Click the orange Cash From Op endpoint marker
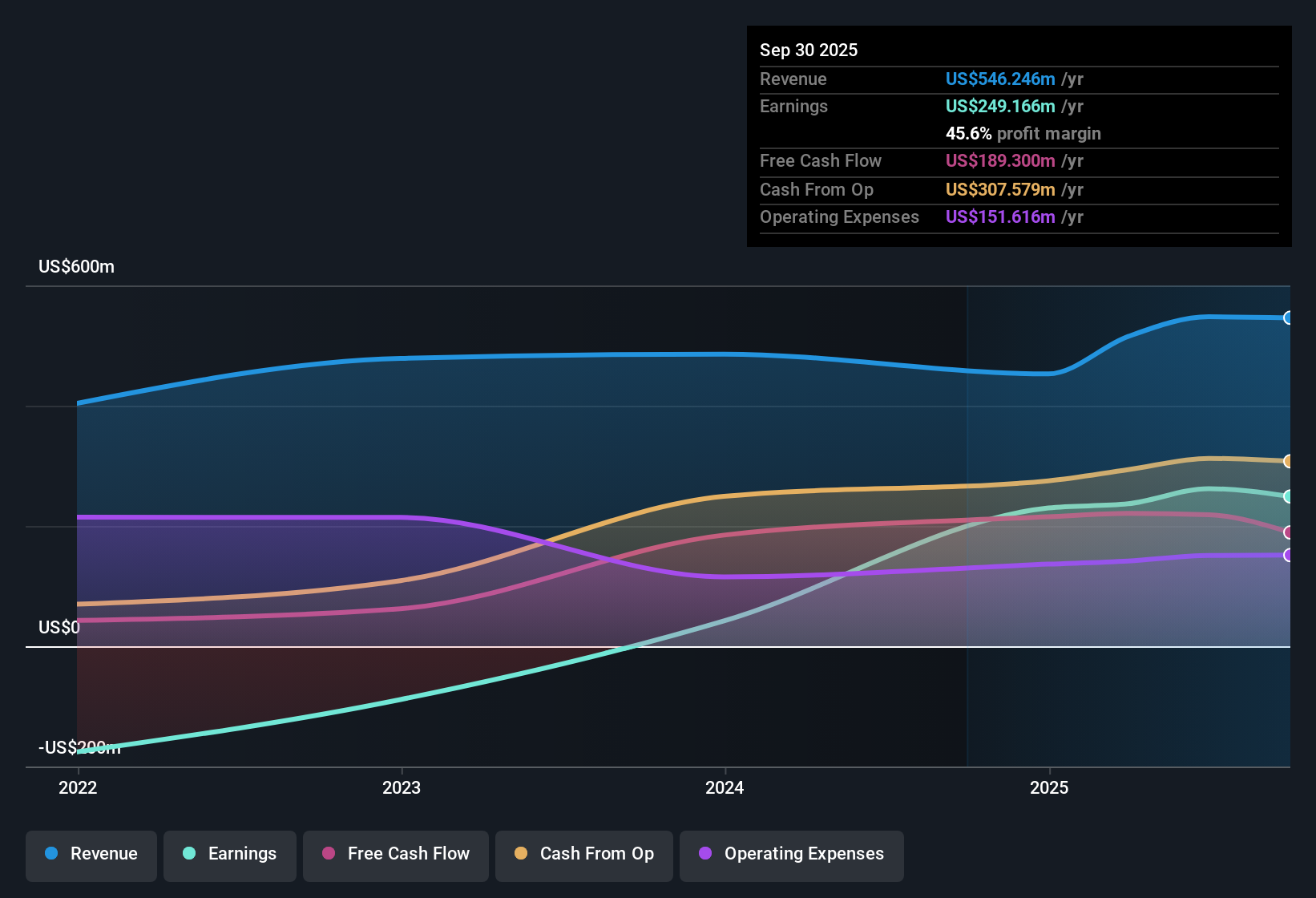 coord(1288,461)
